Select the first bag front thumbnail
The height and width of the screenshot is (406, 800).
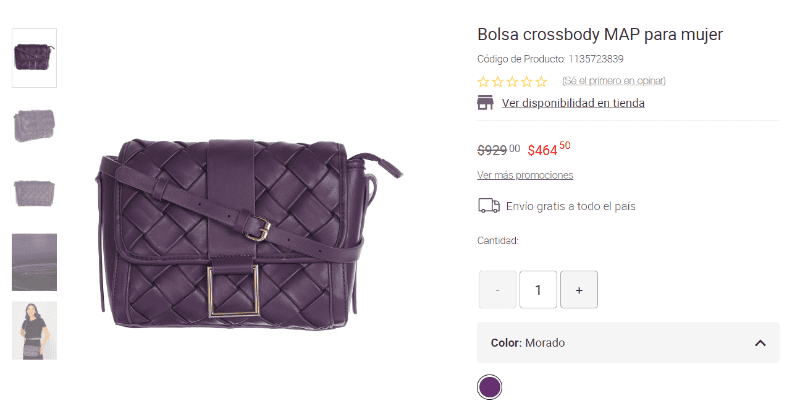pyautogui.click(x=34, y=58)
